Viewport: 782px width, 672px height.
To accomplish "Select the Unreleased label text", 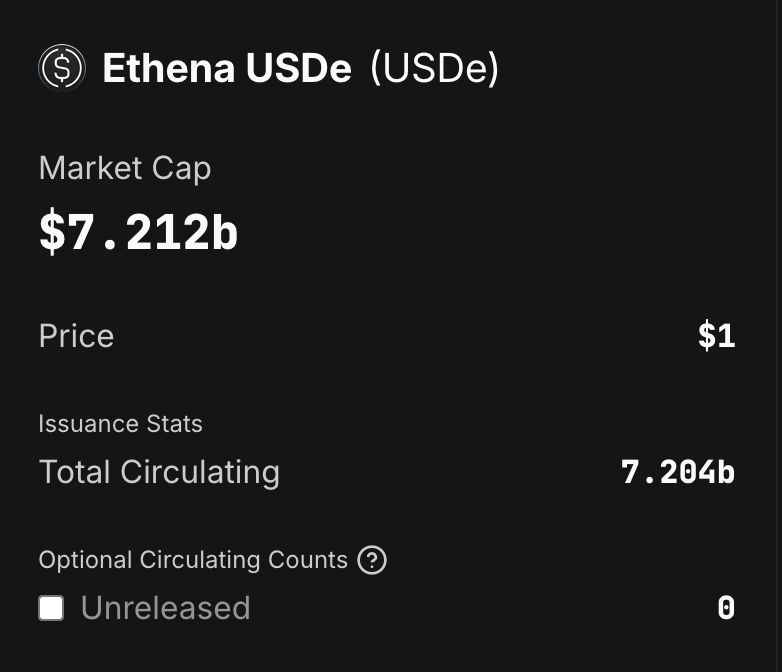I will point(166,608).
